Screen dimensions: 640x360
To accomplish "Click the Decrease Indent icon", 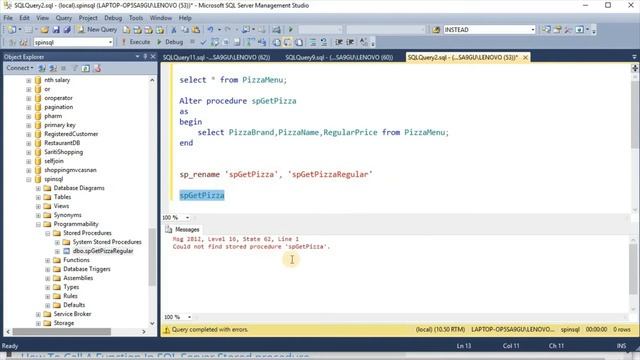I will tap(339, 42).
